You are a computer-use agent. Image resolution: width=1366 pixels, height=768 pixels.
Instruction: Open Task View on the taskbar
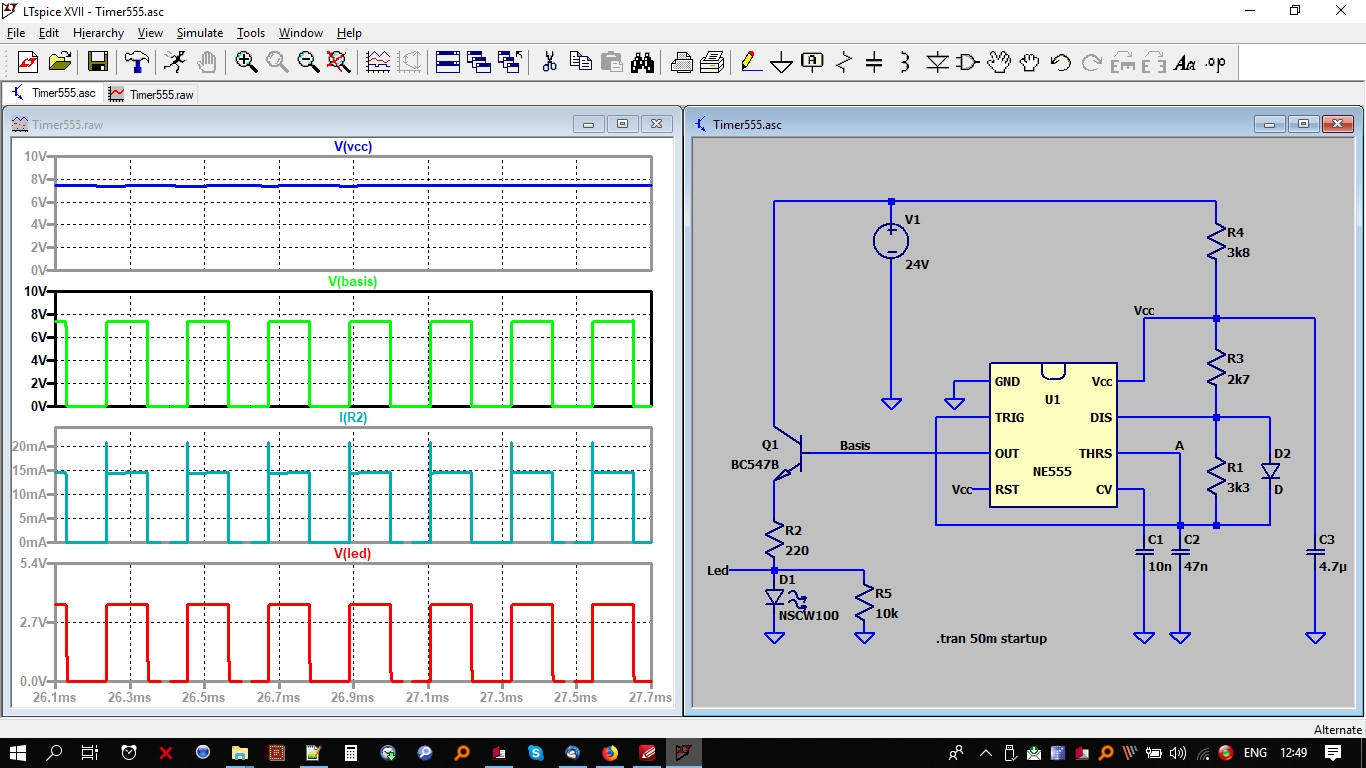[90, 752]
